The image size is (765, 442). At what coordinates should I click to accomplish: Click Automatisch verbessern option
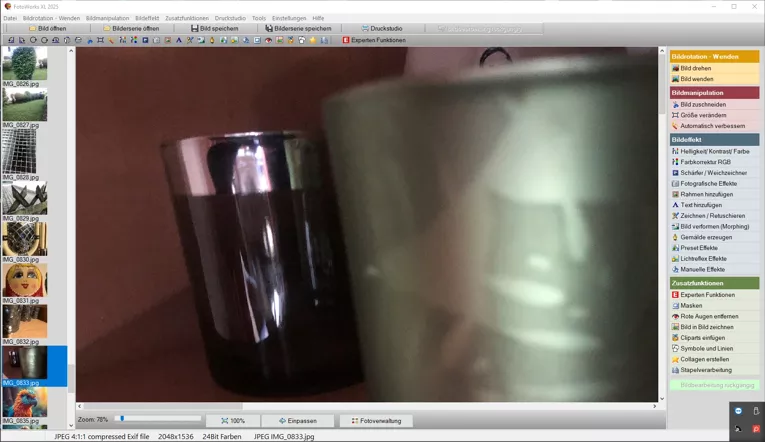[712, 126]
